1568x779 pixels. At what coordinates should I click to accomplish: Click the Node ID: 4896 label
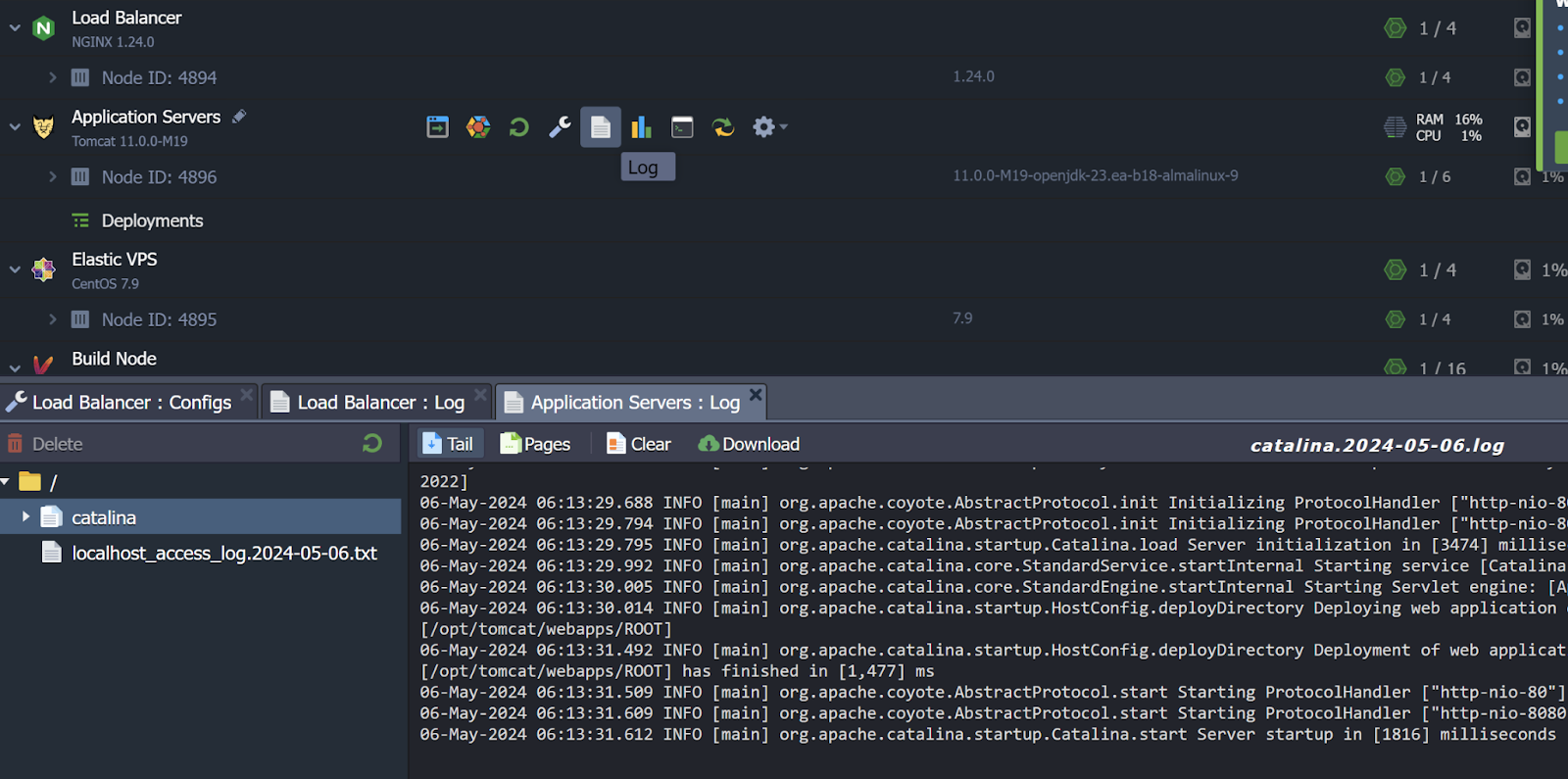(x=159, y=176)
